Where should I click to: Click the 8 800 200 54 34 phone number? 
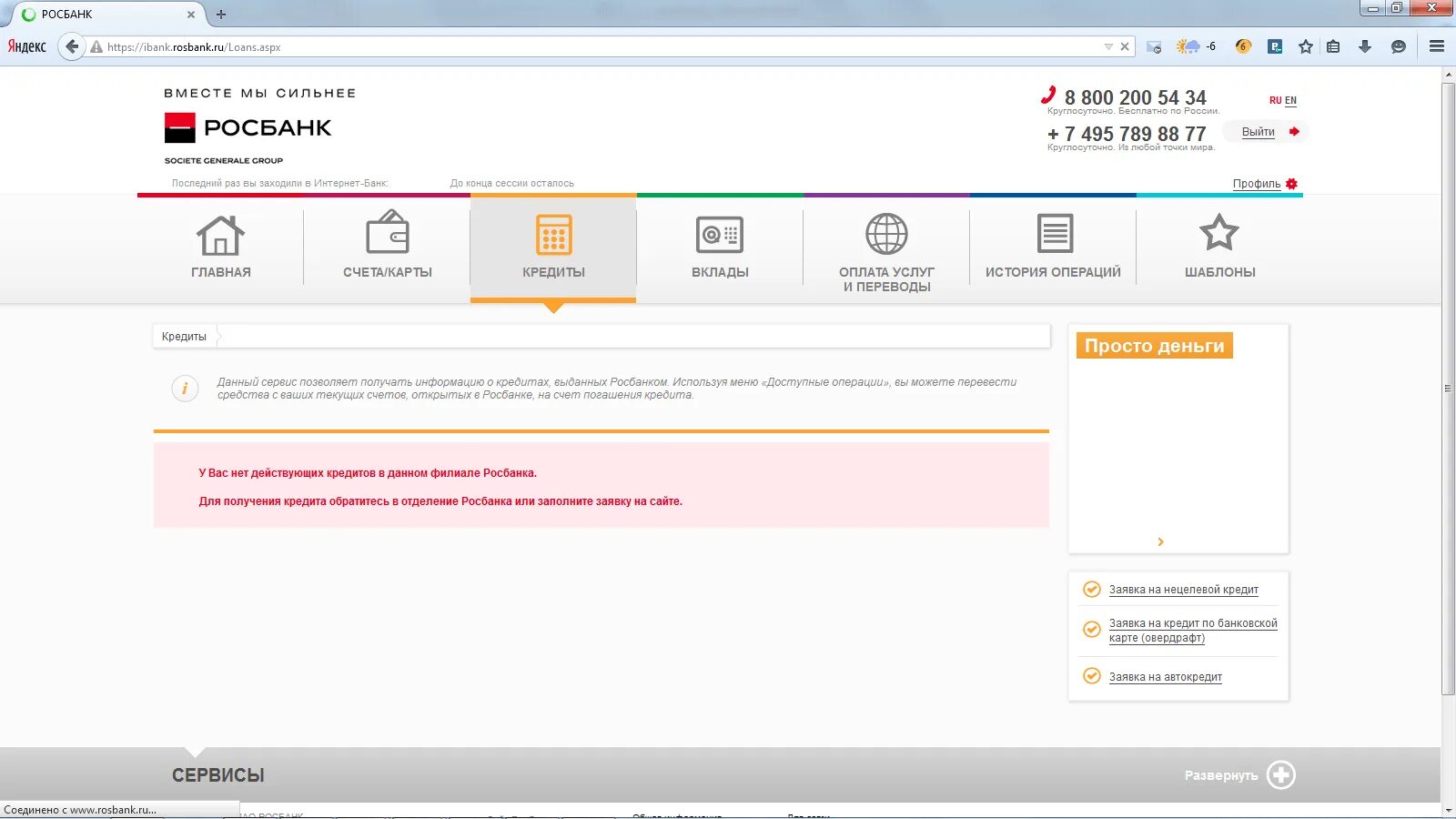pos(1135,97)
